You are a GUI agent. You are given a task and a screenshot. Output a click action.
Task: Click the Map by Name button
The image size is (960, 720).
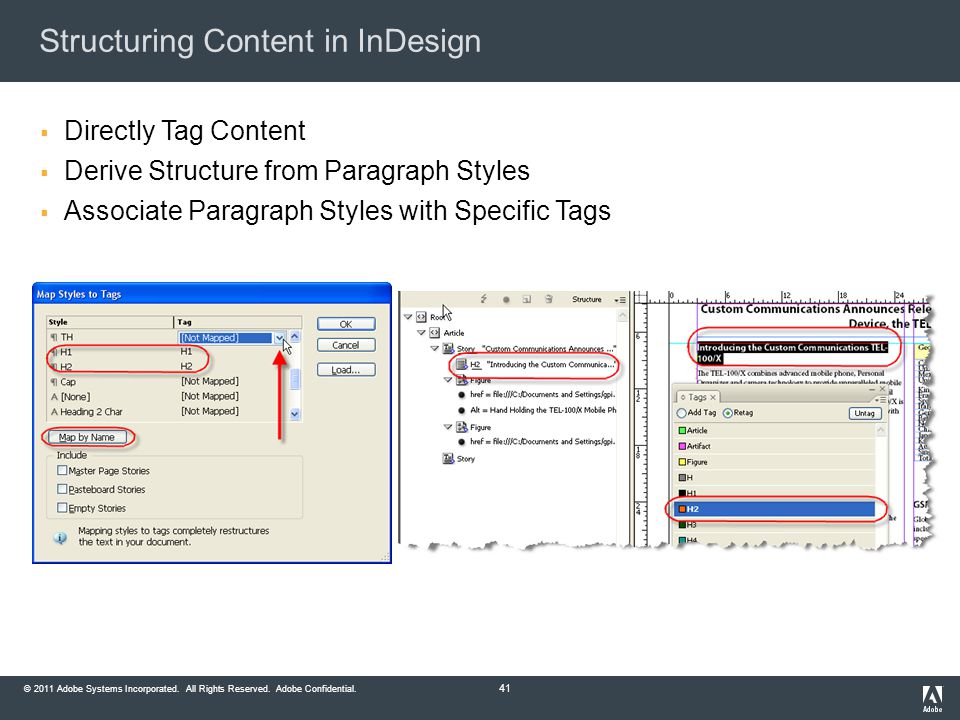tap(87, 437)
